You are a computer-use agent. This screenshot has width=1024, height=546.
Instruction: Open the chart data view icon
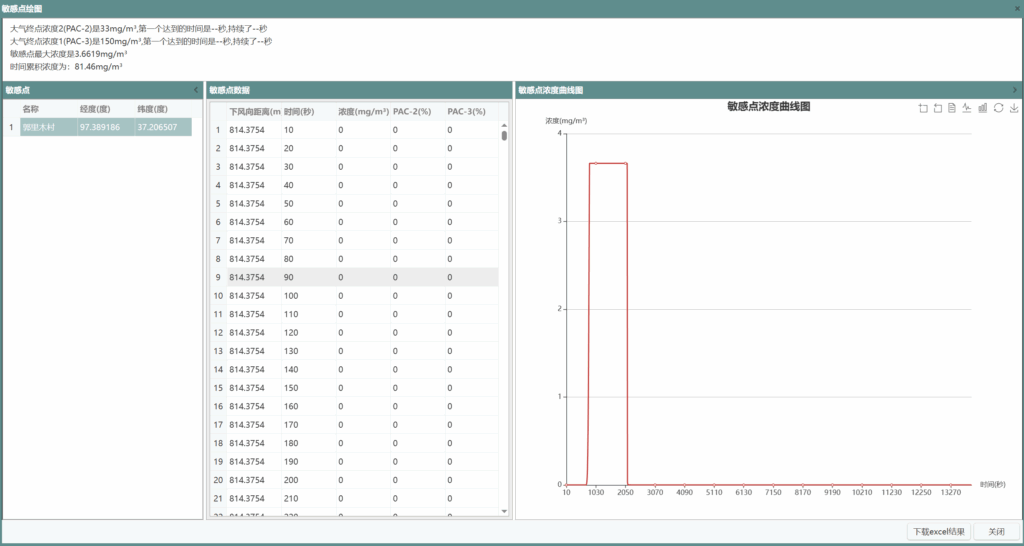click(953, 108)
